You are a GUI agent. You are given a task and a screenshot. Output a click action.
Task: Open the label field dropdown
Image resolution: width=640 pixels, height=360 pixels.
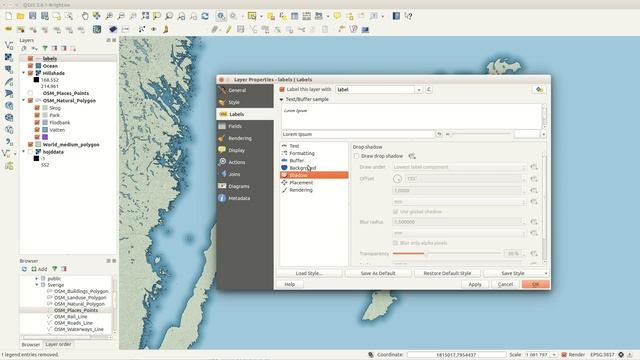pyautogui.click(x=418, y=90)
